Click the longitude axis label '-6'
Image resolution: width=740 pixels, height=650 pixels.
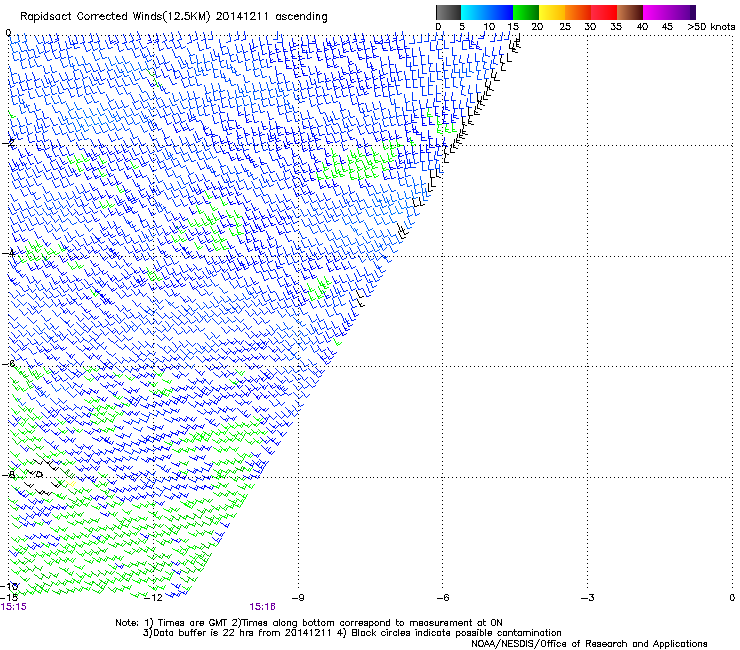click(443, 598)
